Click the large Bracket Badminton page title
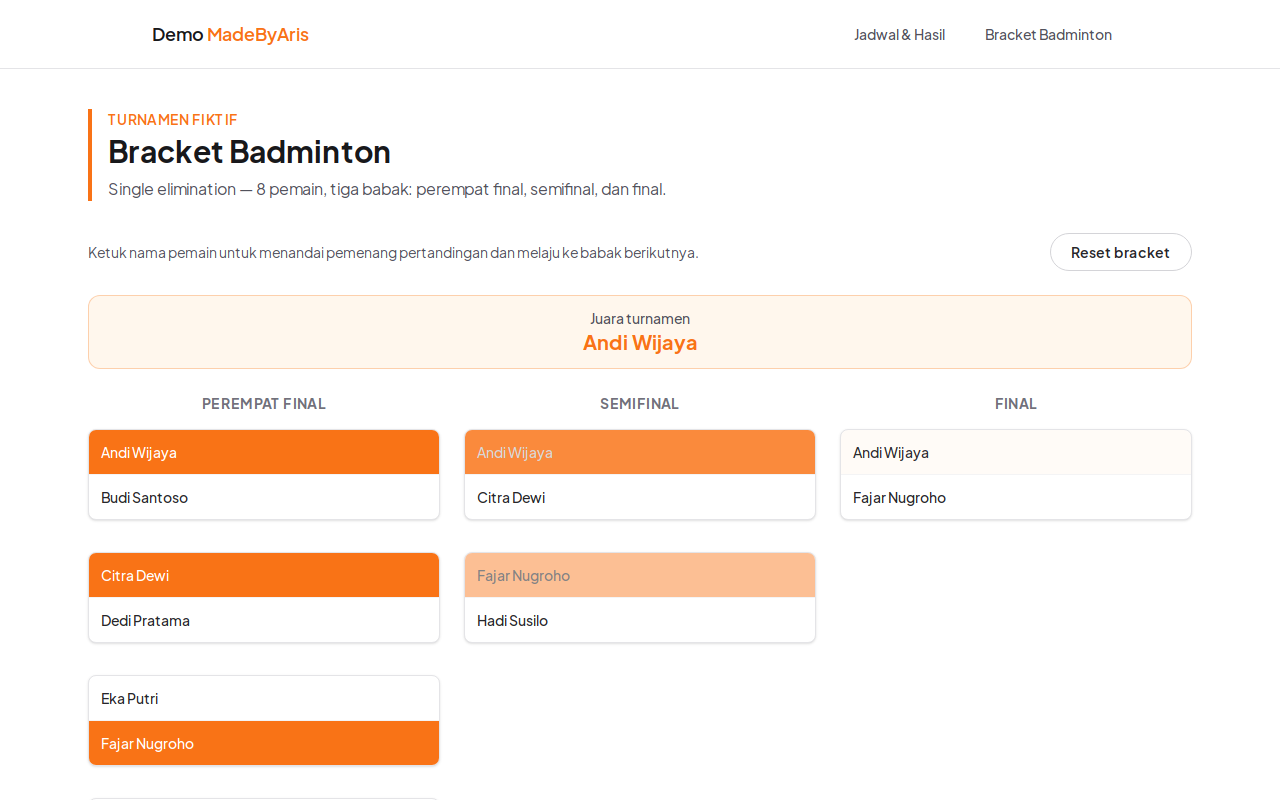The width and height of the screenshot is (1280, 800). 249,152
